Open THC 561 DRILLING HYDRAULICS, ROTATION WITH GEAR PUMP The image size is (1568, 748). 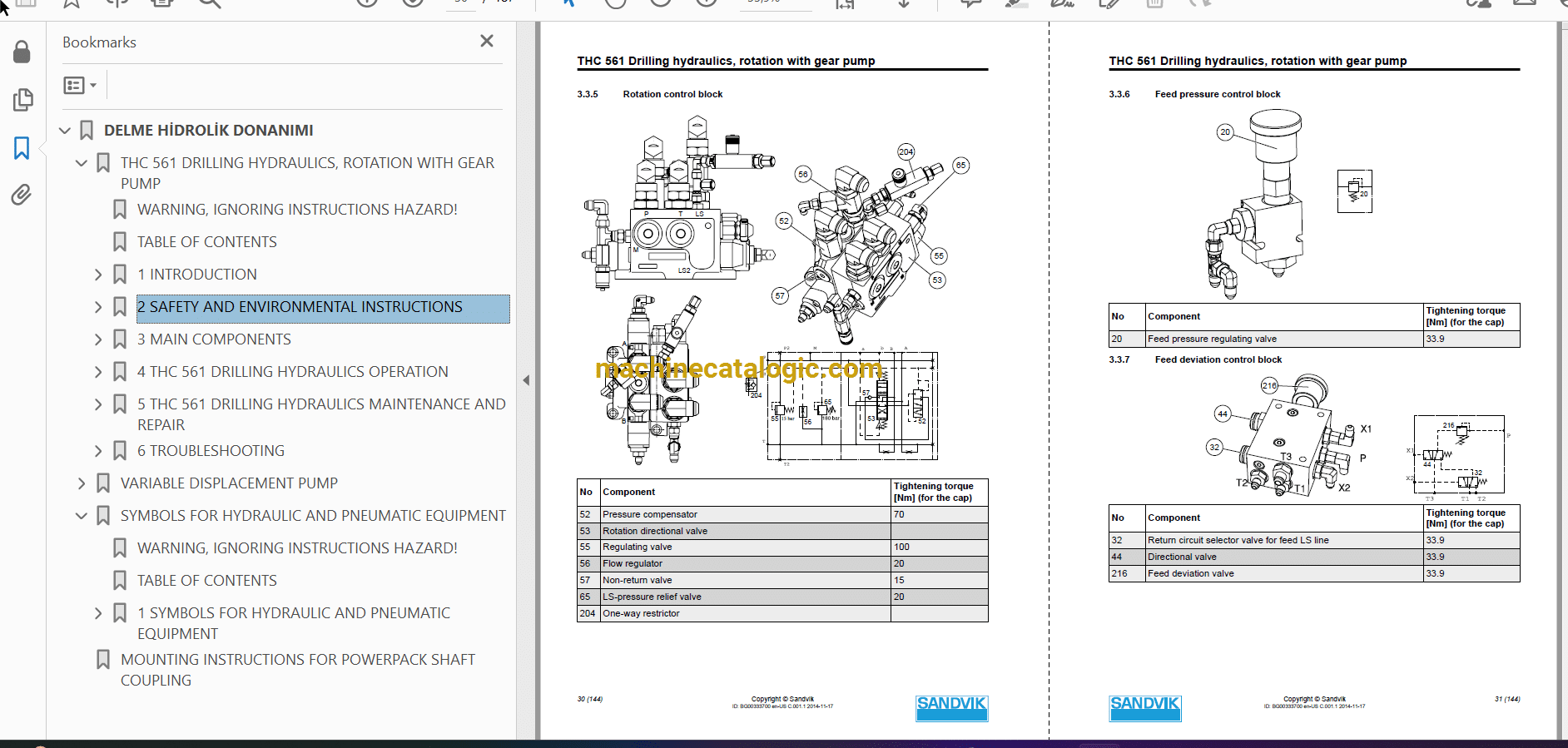(x=307, y=173)
